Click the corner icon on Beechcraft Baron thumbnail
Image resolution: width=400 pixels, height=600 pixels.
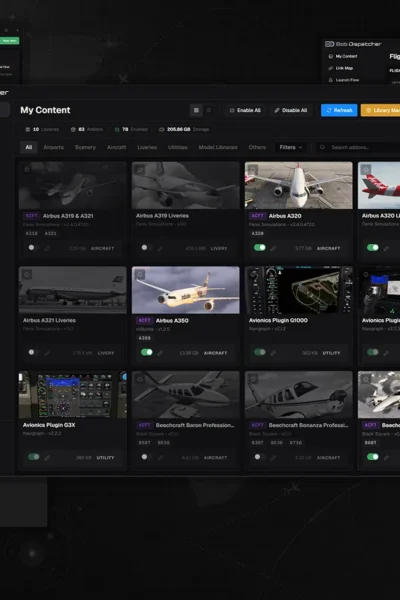point(140,379)
